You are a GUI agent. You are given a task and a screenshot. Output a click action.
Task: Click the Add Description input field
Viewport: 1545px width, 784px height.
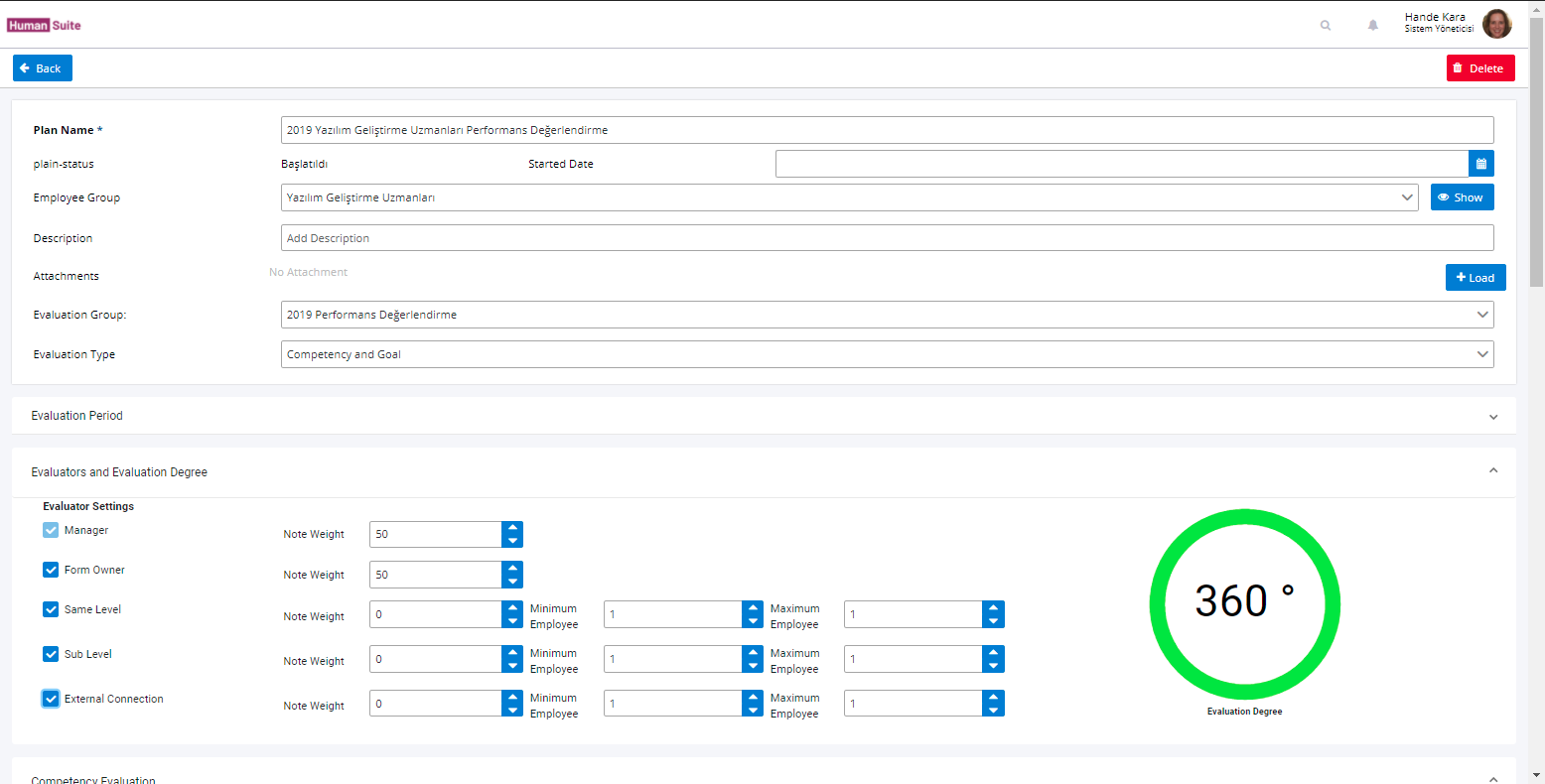click(x=887, y=238)
